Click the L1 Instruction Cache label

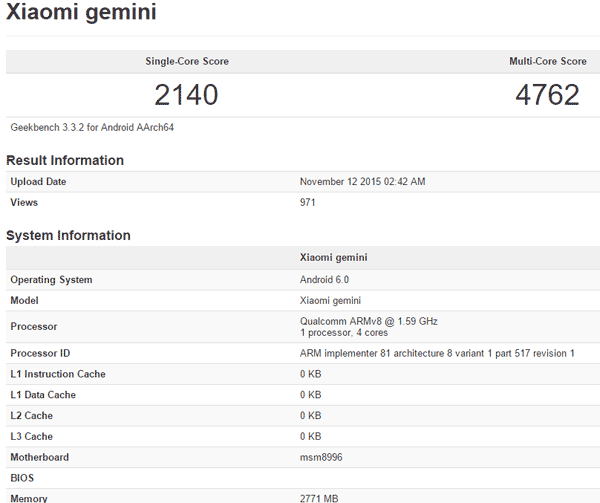pyautogui.click(x=58, y=374)
